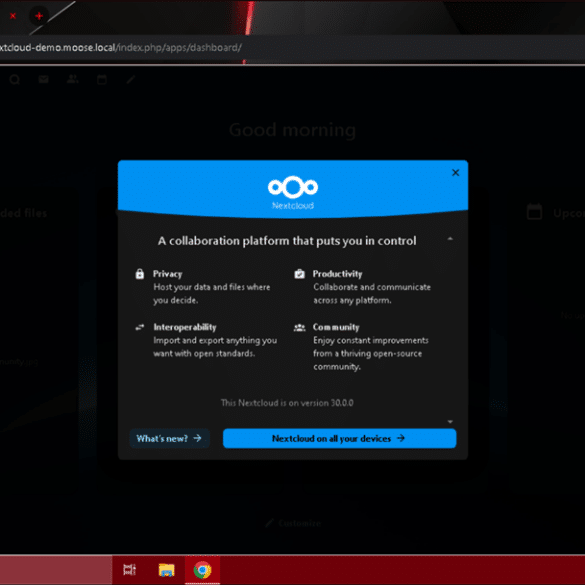This screenshot has height=585, width=585.
Task: Click the Upcoming events calendar icon
Action: point(534,212)
